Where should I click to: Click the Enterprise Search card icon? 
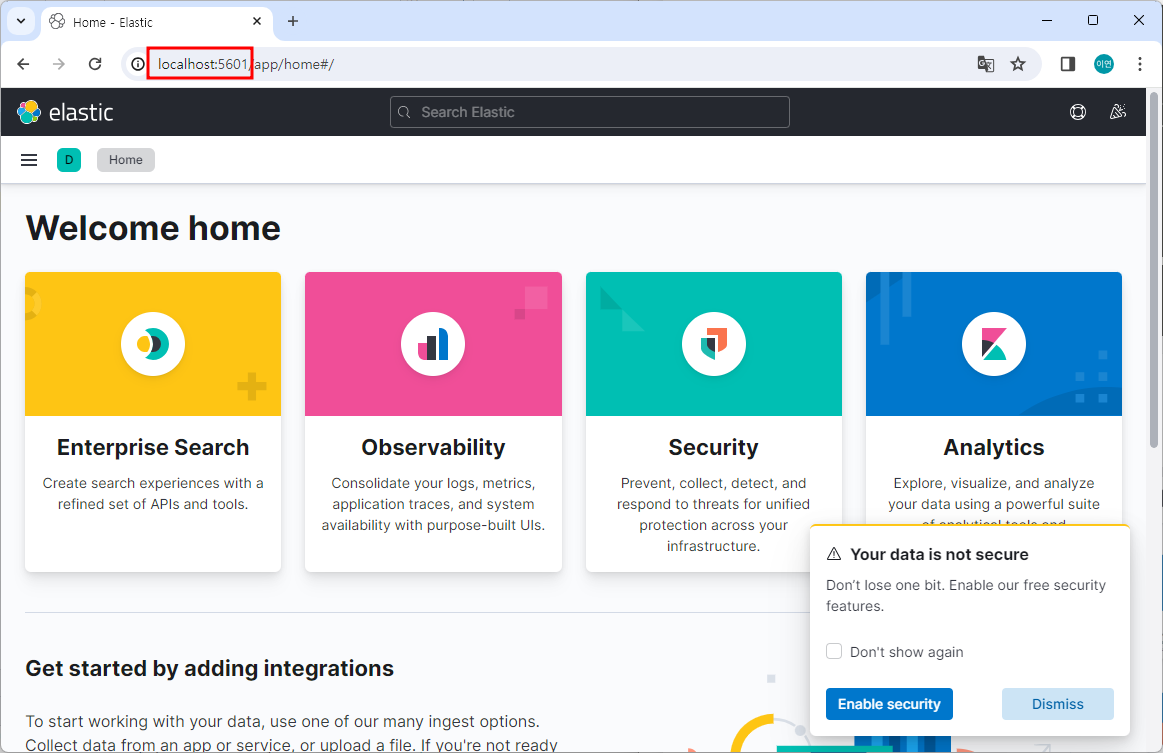(x=153, y=344)
